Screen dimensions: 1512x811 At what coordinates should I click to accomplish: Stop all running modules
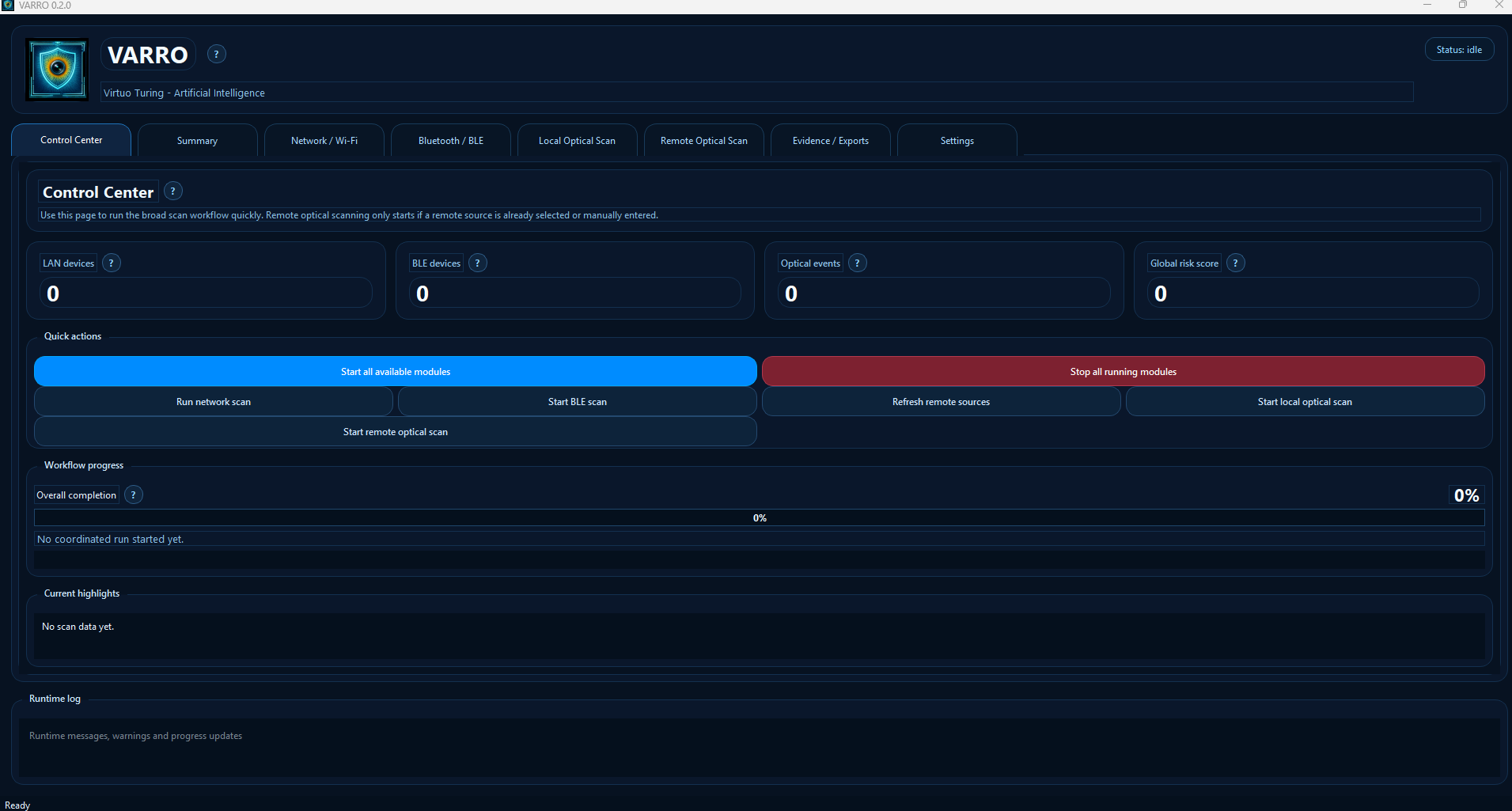[x=1123, y=371]
